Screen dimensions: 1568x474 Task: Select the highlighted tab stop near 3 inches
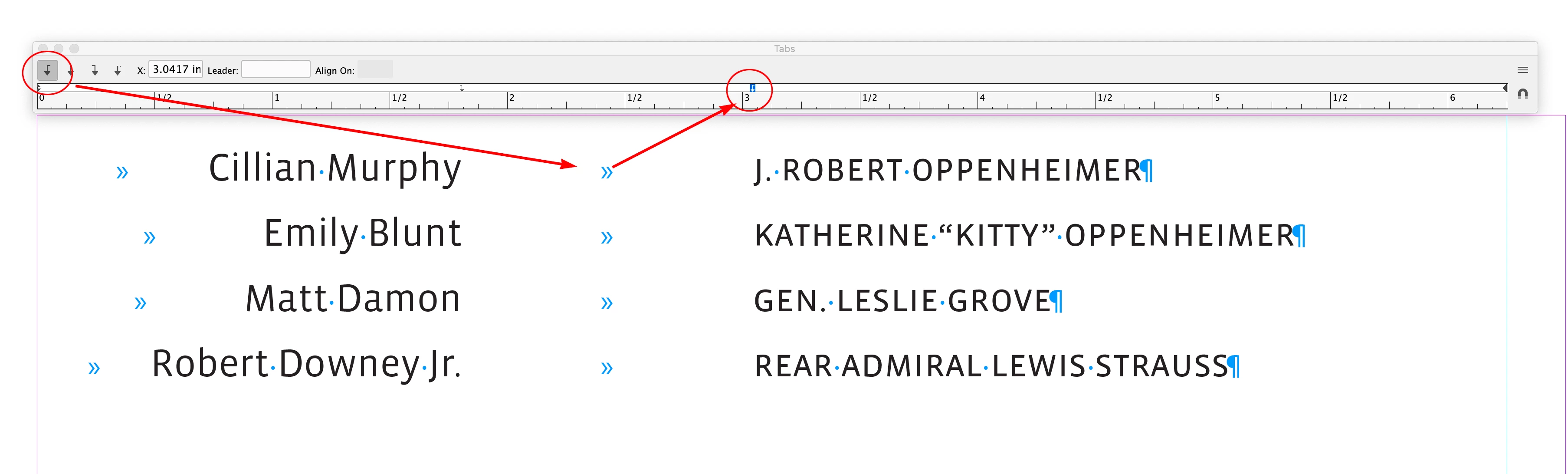[x=752, y=88]
